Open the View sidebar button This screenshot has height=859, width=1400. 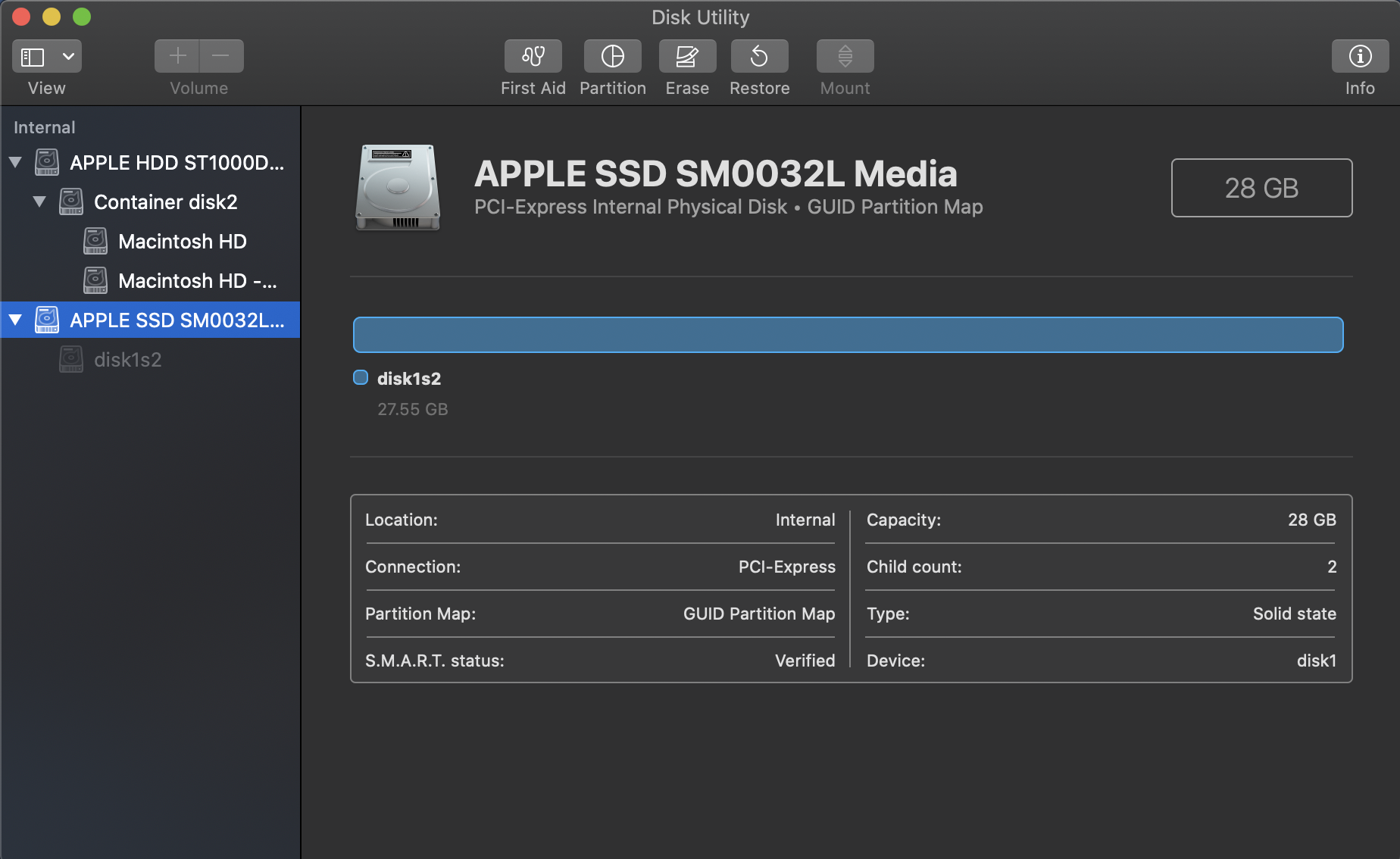tap(33, 57)
